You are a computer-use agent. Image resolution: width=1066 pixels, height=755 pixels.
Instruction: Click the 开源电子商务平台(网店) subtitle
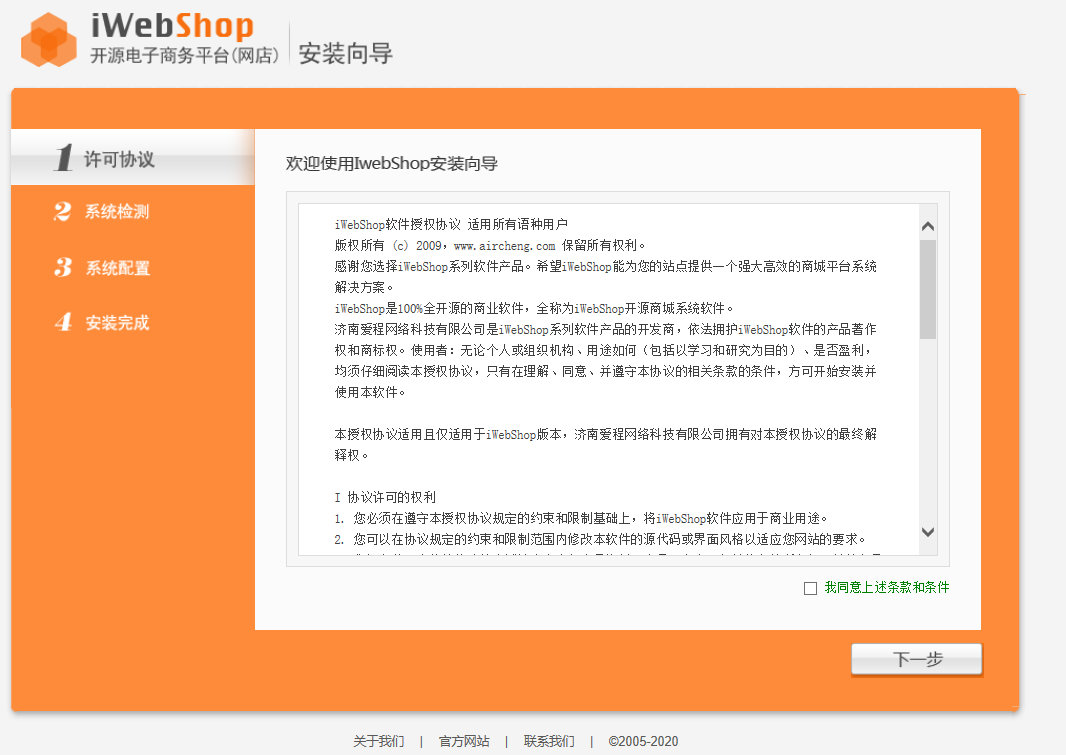(x=184, y=55)
